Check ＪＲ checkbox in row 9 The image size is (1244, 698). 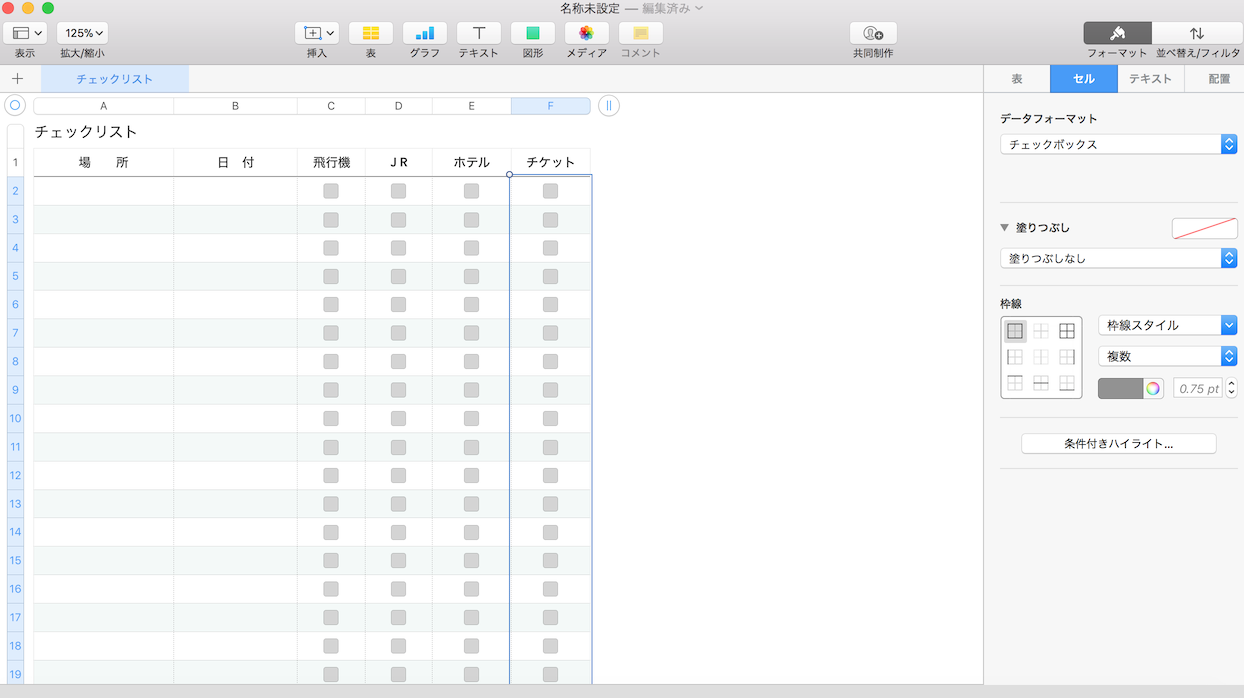click(398, 390)
